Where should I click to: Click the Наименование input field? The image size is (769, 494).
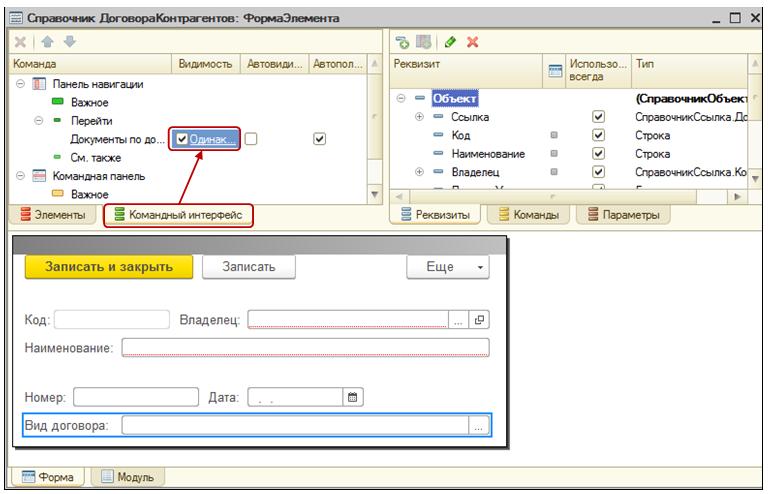(305, 348)
